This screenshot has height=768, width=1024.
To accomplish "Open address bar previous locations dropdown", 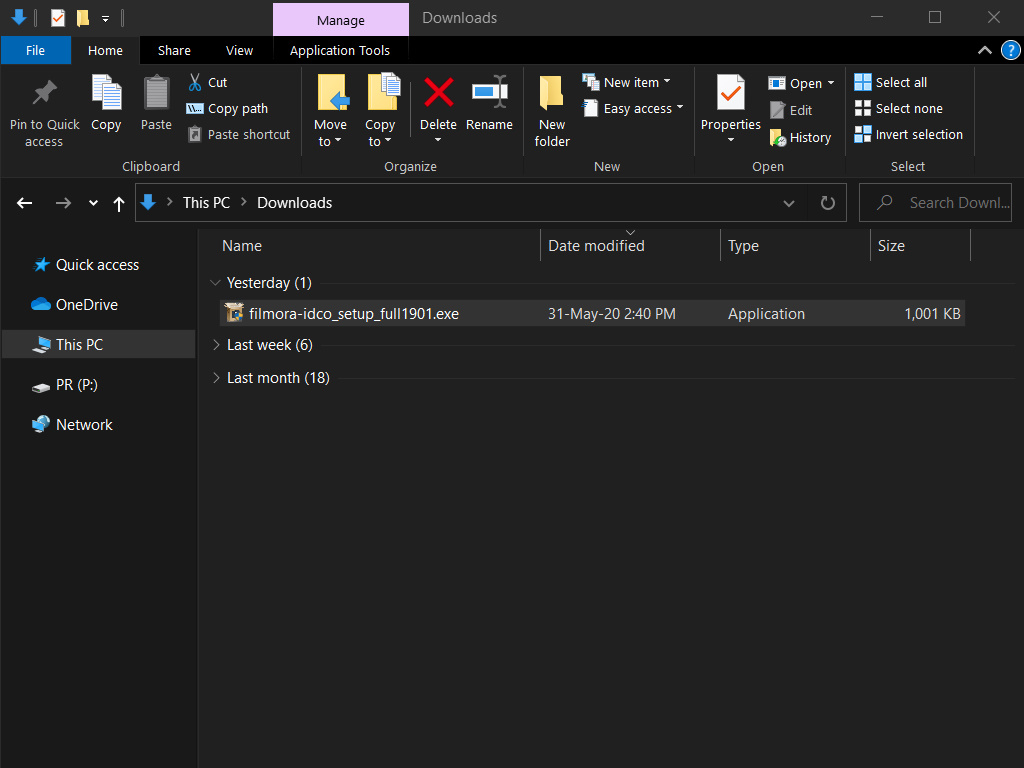I will pos(789,203).
